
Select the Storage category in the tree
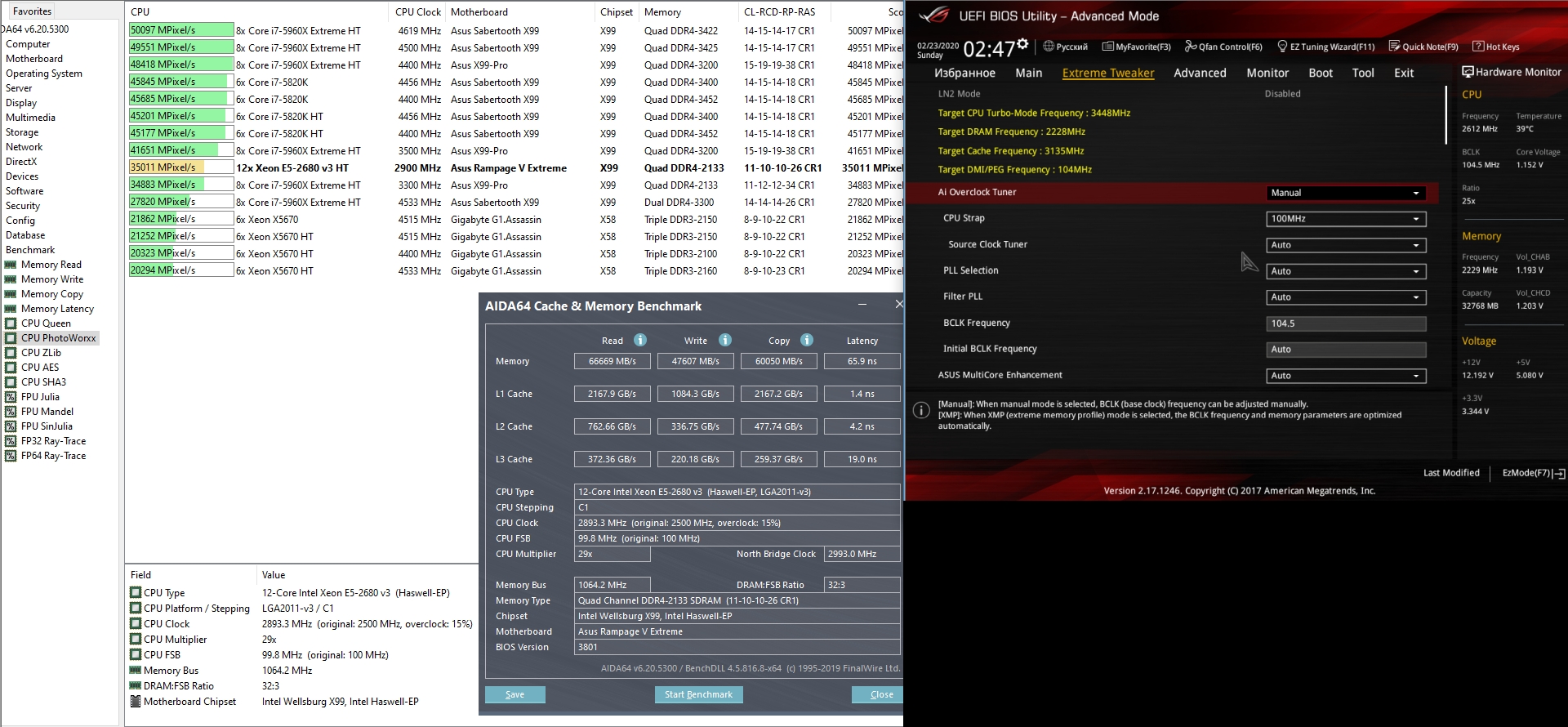point(22,132)
